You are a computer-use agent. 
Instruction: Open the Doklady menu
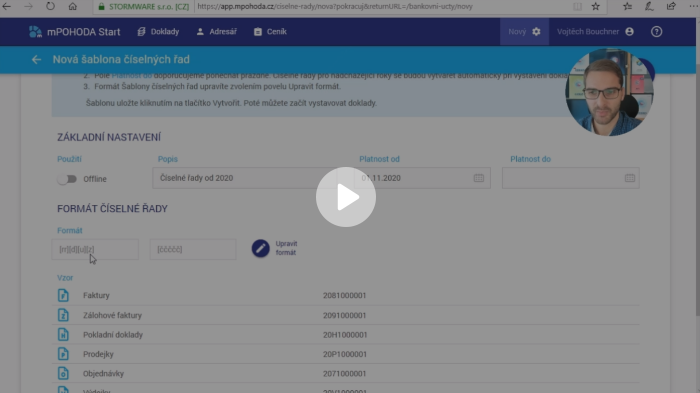pos(158,32)
